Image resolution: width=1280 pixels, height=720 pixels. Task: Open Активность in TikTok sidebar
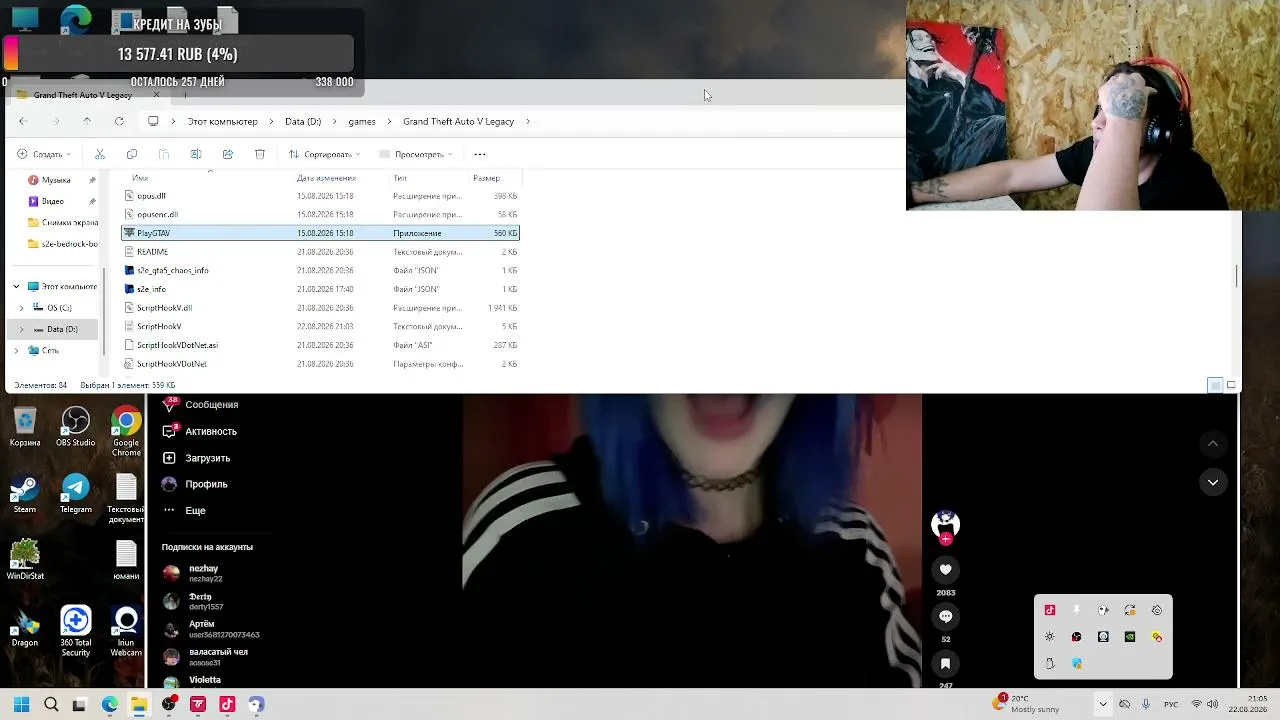(200, 431)
